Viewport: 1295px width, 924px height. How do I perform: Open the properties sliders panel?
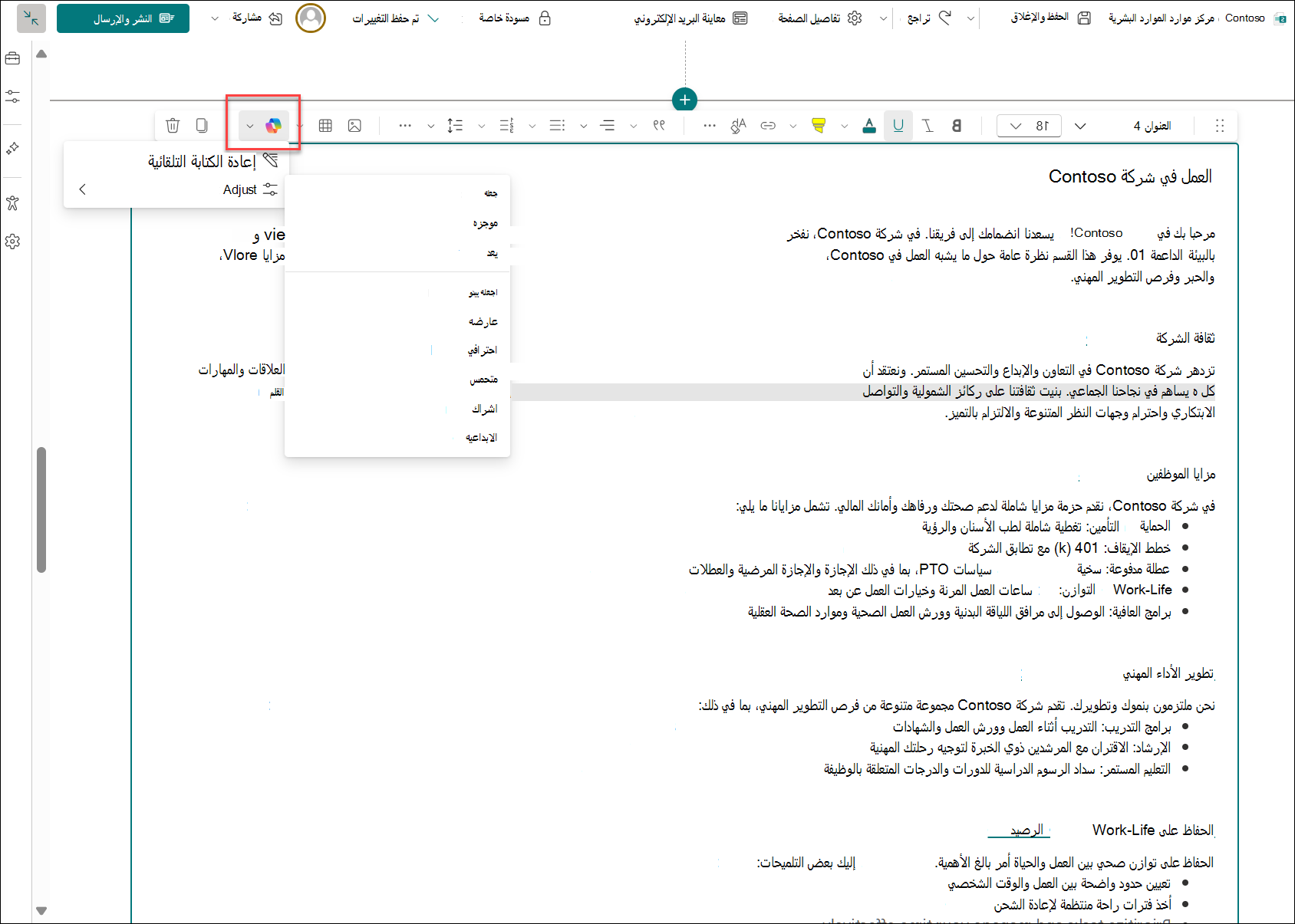tap(12, 97)
